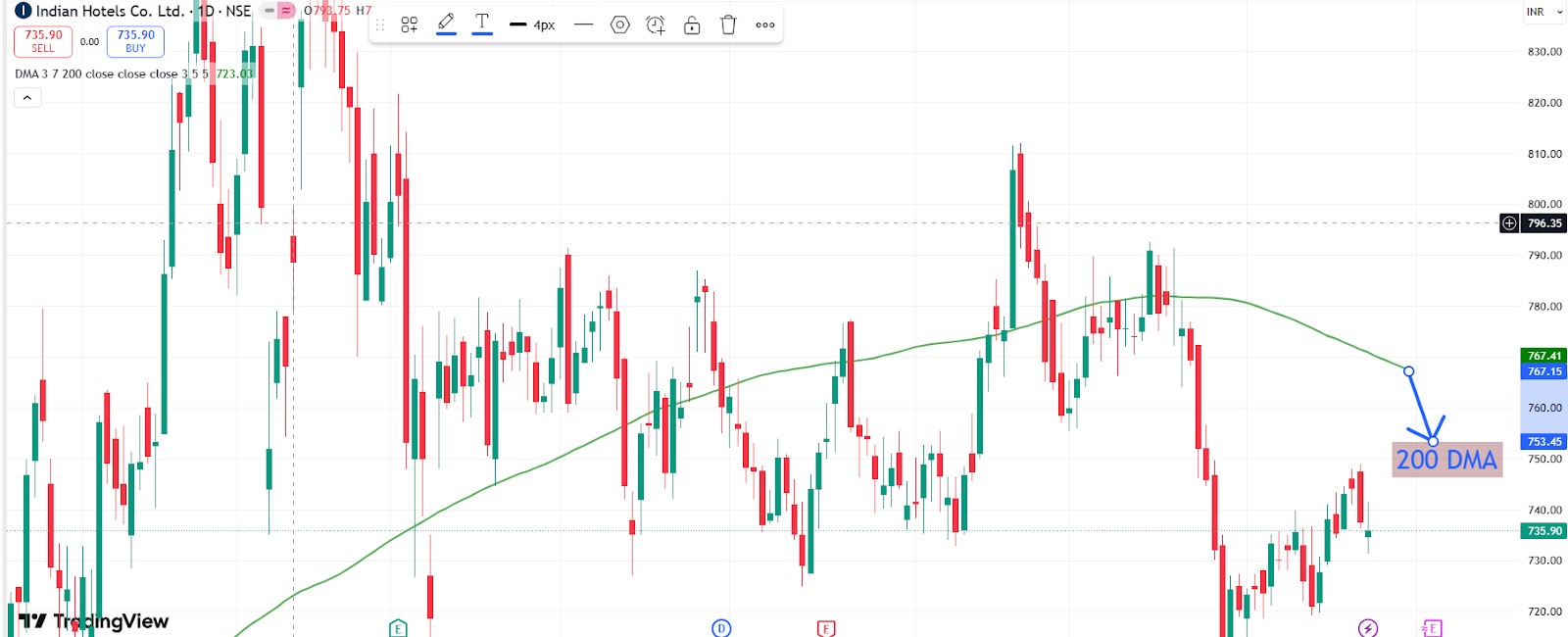
Task: Open drawing settings hexagon icon
Action: click(619, 24)
